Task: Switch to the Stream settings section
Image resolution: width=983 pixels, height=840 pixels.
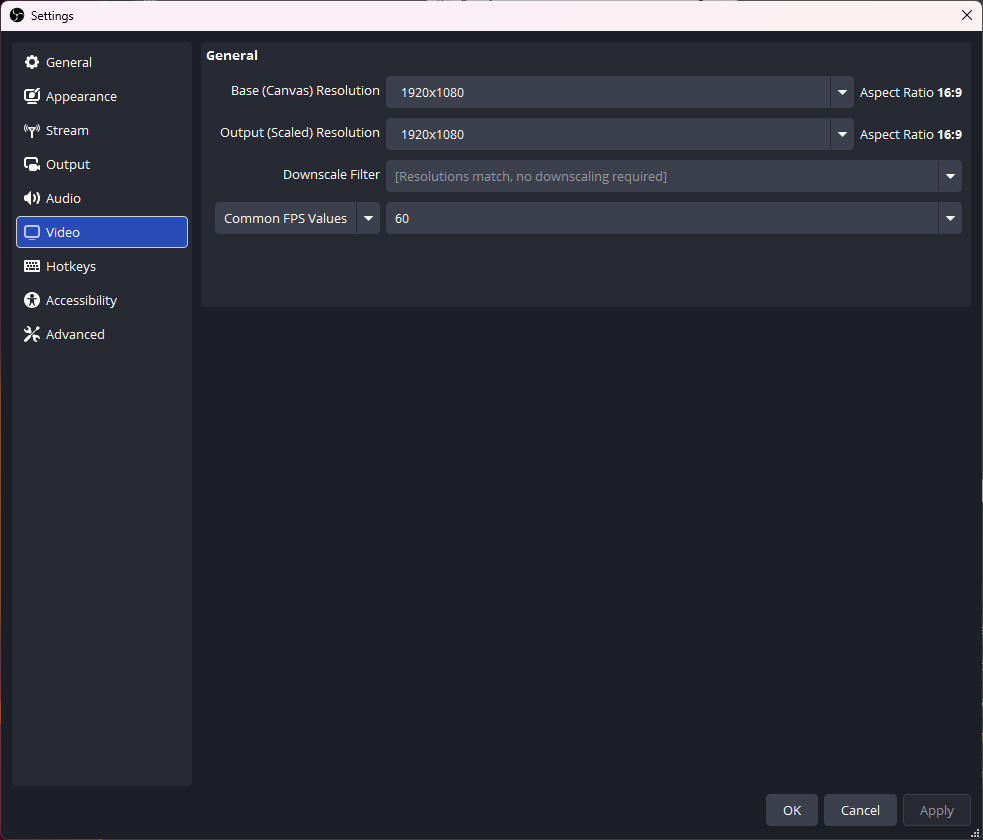Action: tap(68, 130)
